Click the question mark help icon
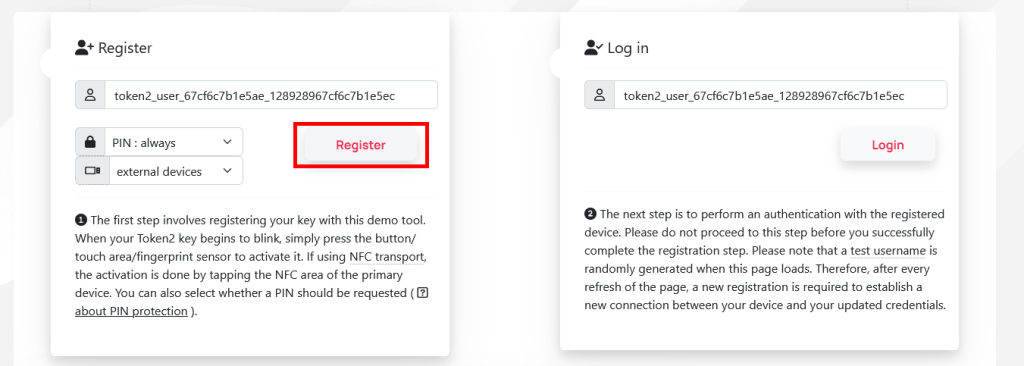The height and width of the screenshot is (366, 1024). coord(423,293)
